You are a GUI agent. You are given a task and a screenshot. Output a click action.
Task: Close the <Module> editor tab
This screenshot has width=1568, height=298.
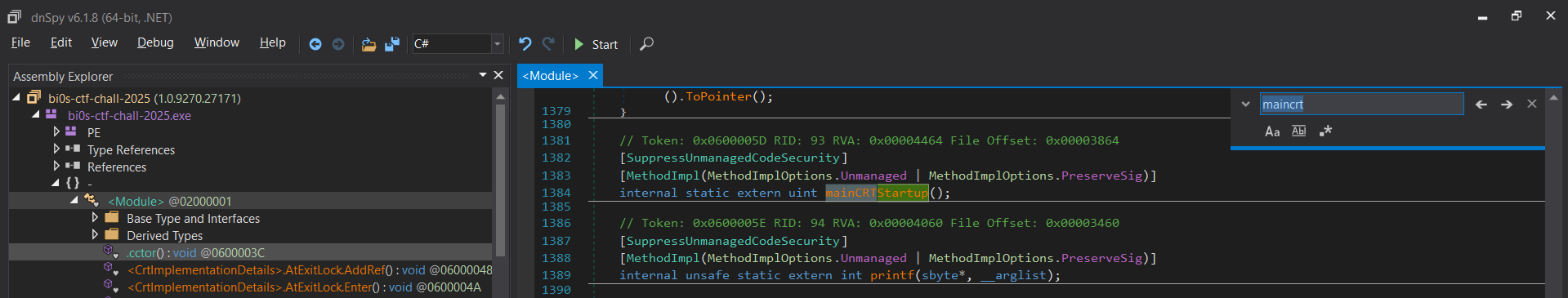pos(593,75)
